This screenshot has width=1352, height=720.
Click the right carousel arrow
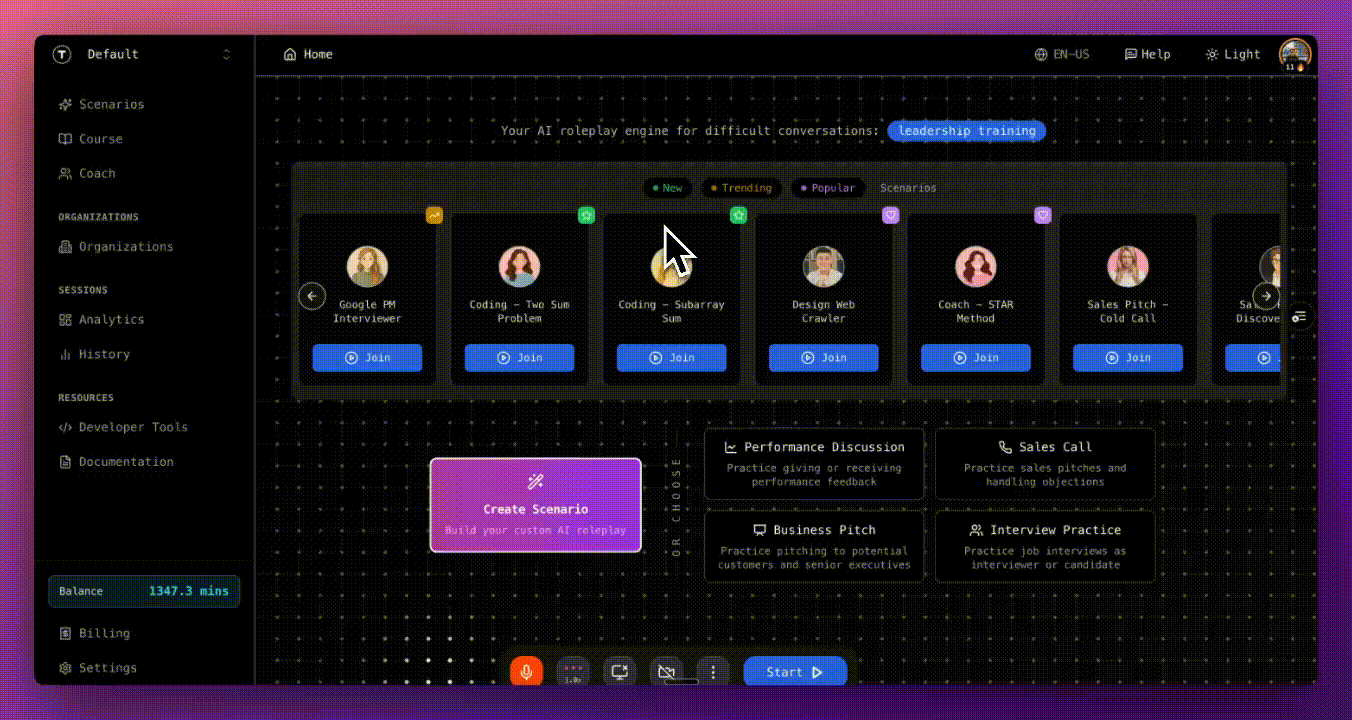pyautogui.click(x=1266, y=296)
